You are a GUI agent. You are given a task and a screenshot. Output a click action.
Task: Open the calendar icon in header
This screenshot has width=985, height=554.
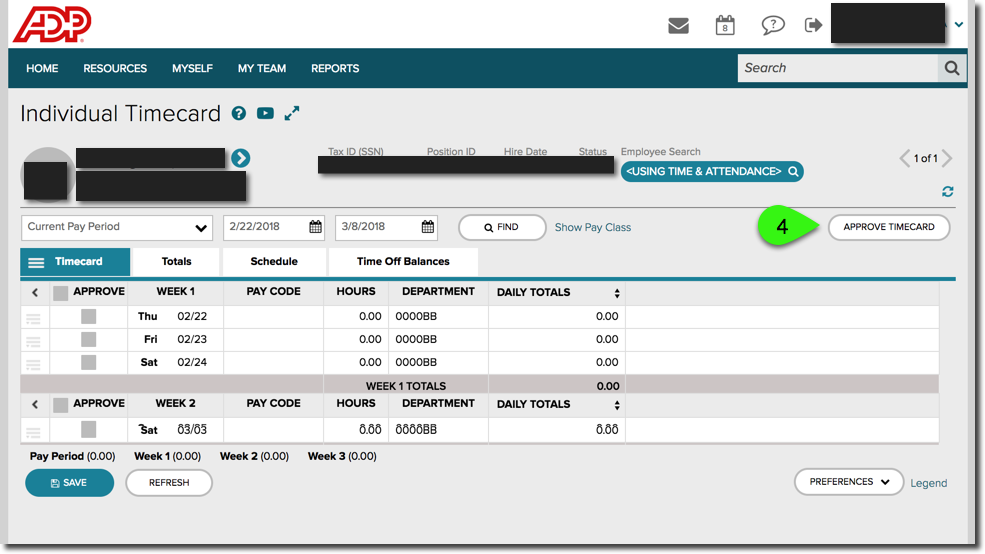(x=725, y=25)
